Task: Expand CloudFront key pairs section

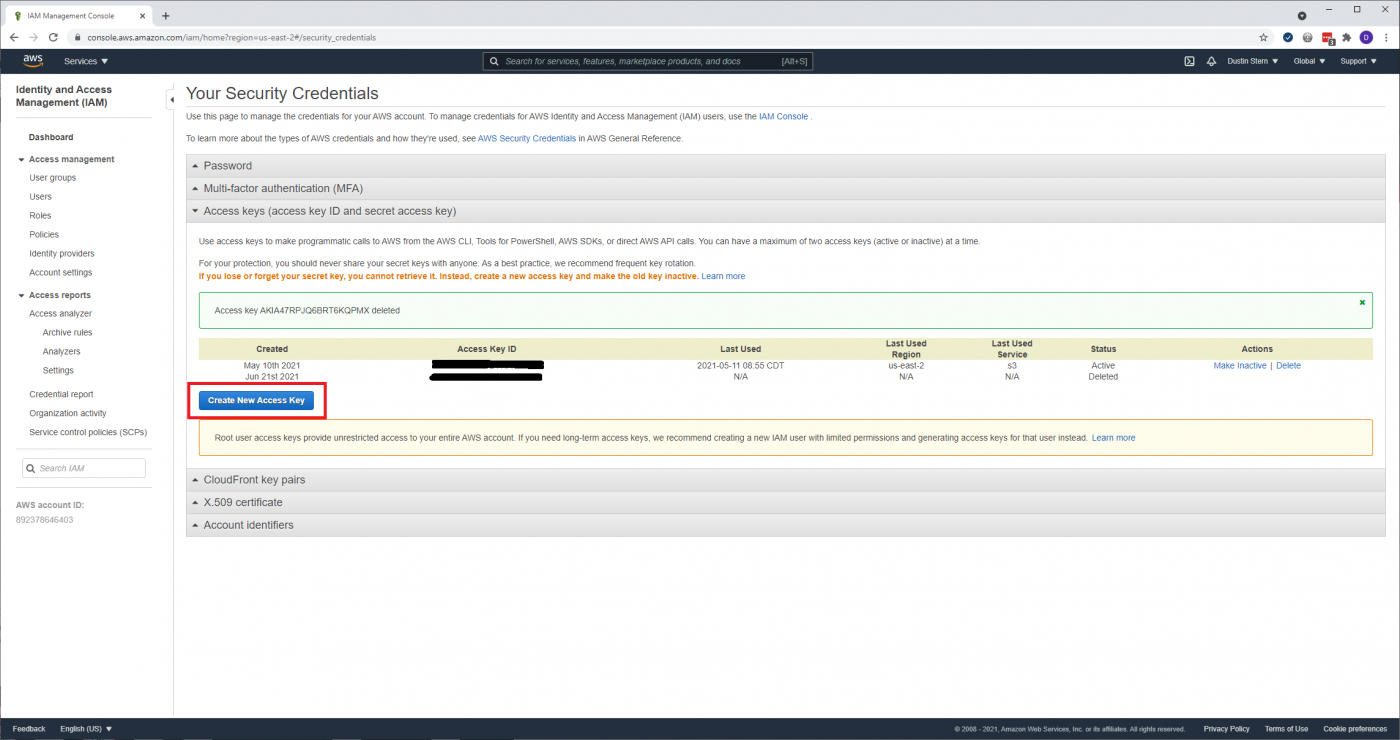Action: [785, 480]
